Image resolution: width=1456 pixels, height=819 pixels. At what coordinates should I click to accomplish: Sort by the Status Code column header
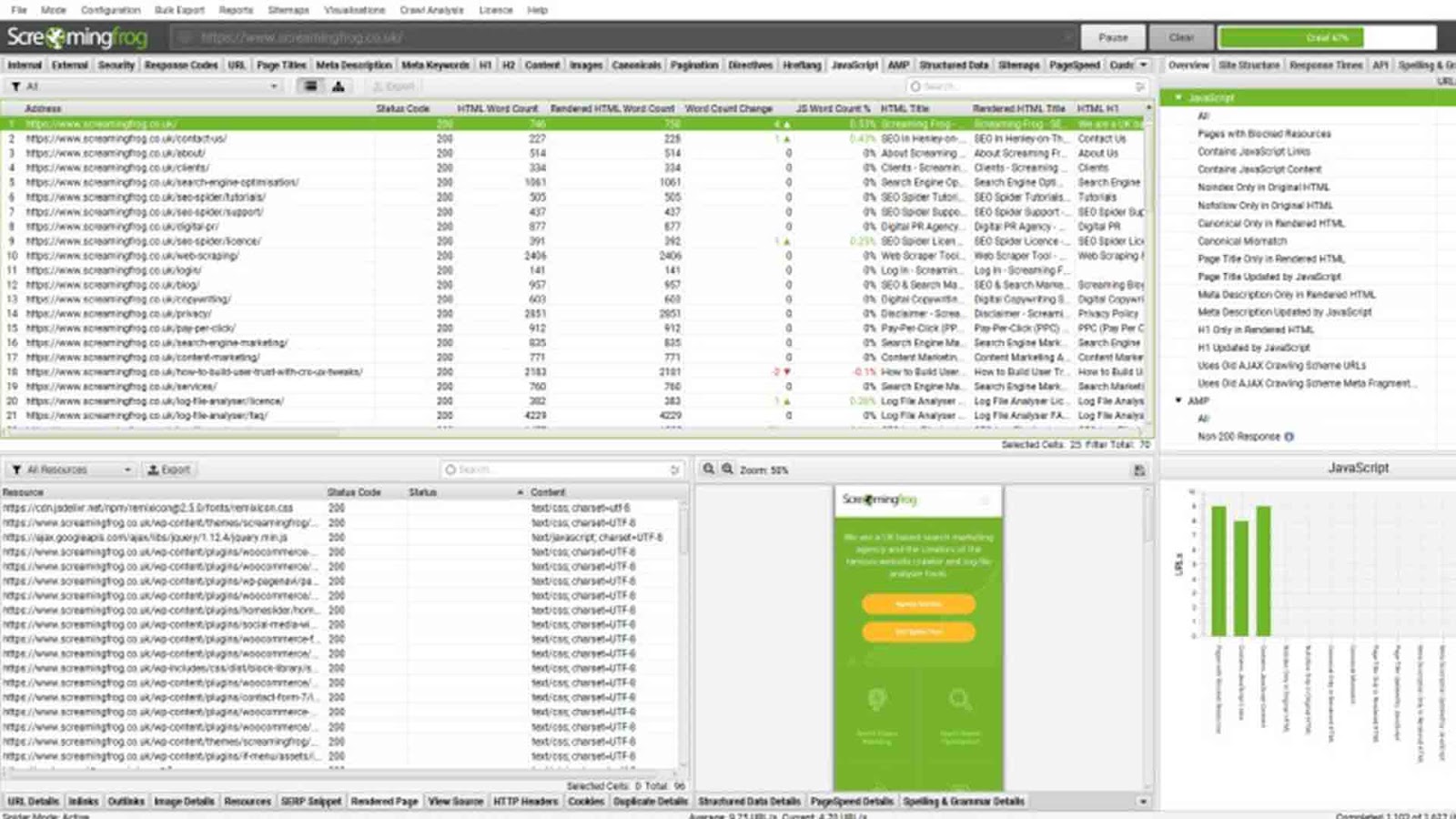(x=403, y=108)
